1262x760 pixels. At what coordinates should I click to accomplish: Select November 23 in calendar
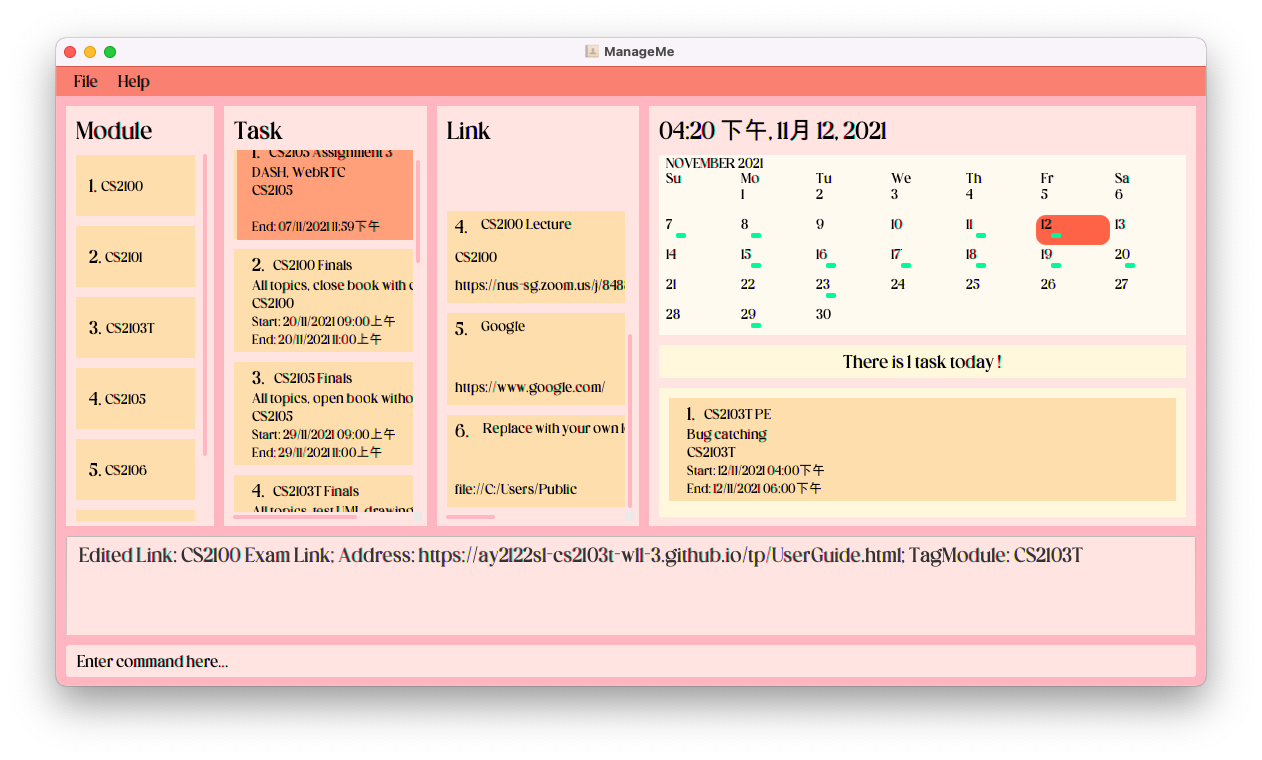(822, 285)
